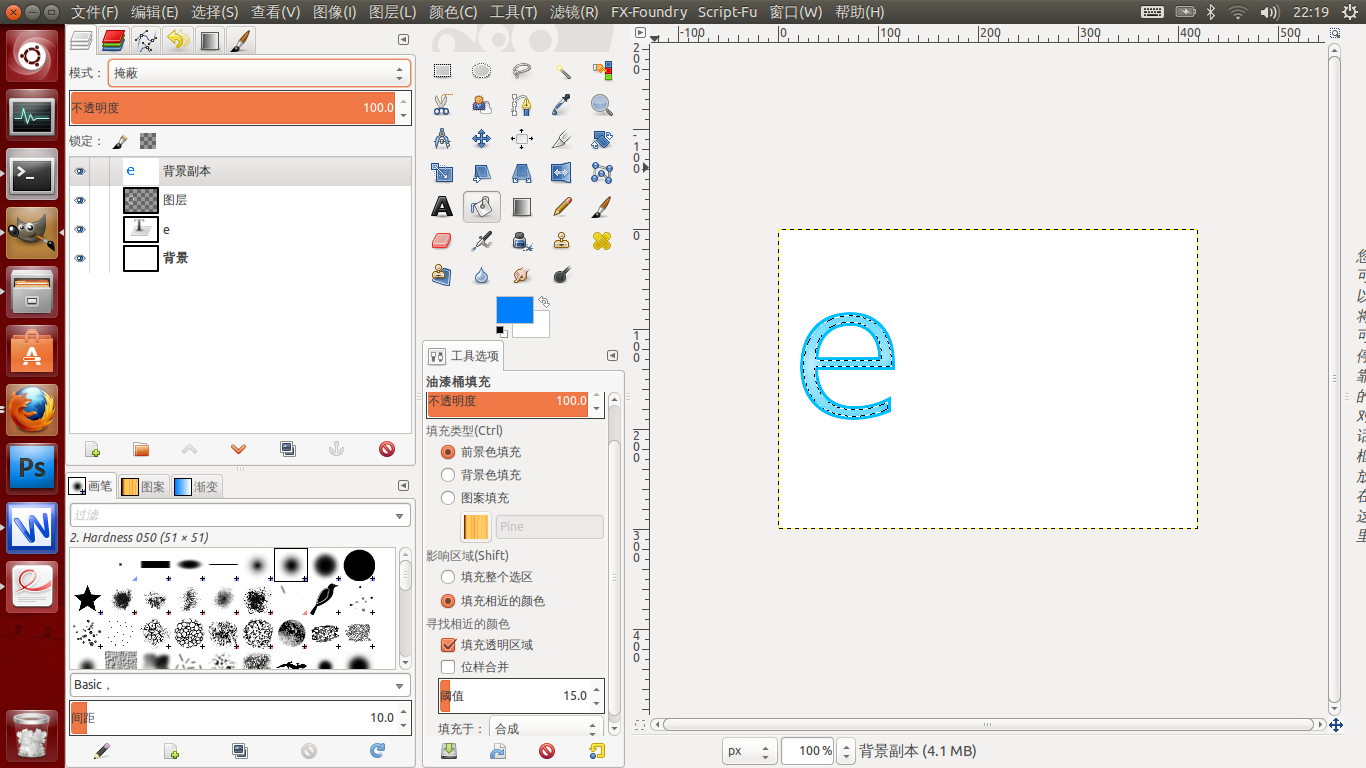Choose the Blur/Sharpen droplet tool
Viewport: 1366px width, 768px height.
tap(481, 275)
